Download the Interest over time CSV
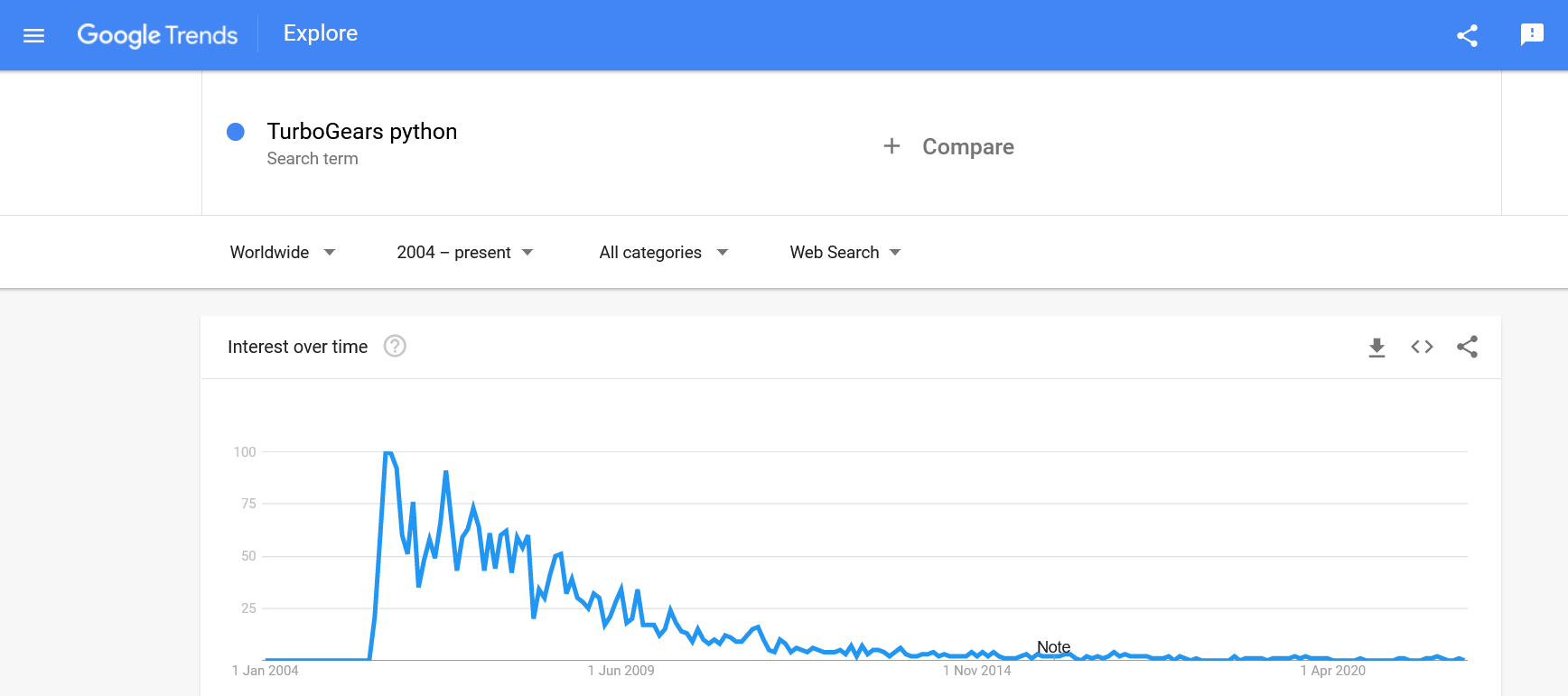Screen dimensions: 1568x696 click(x=1377, y=347)
